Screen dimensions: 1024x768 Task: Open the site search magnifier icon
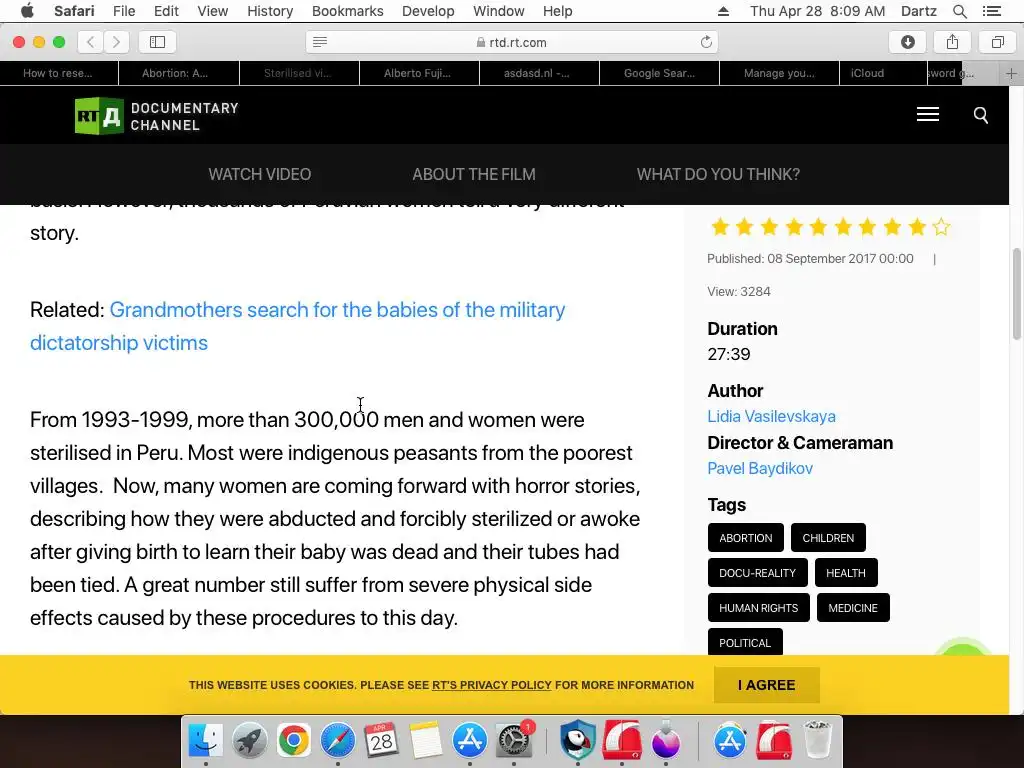point(980,116)
